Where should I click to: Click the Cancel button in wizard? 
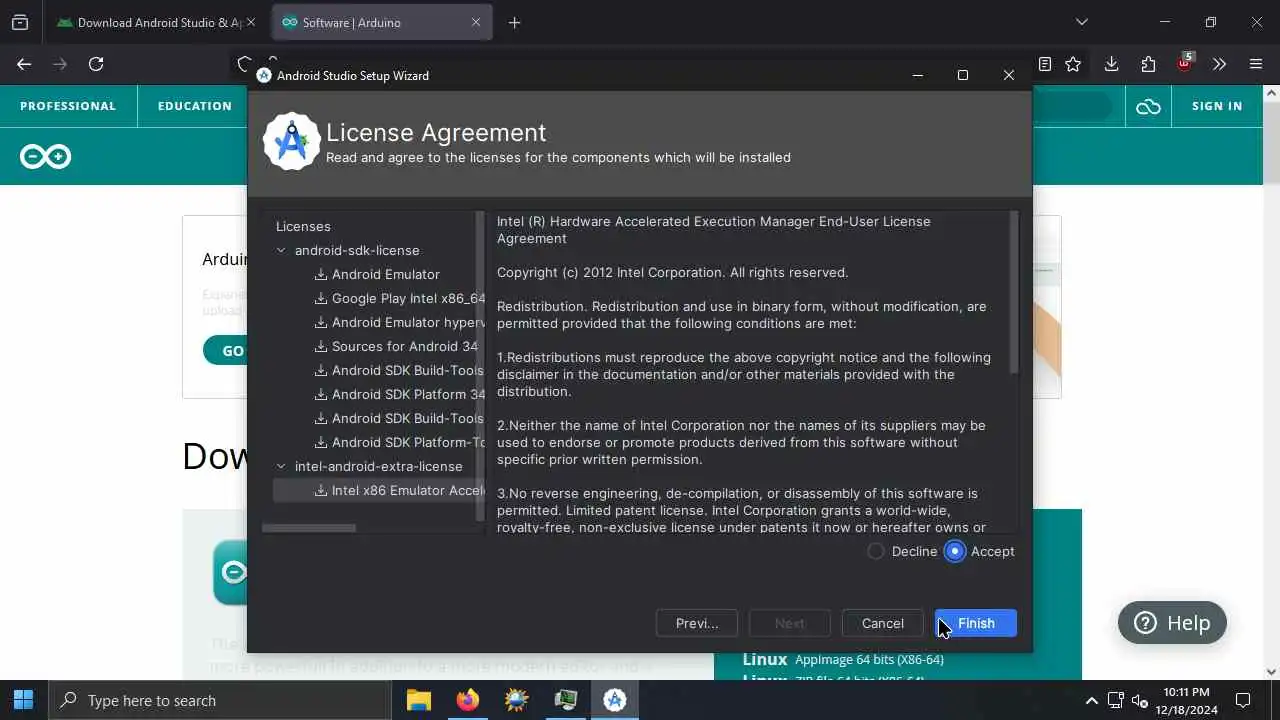tap(882, 623)
